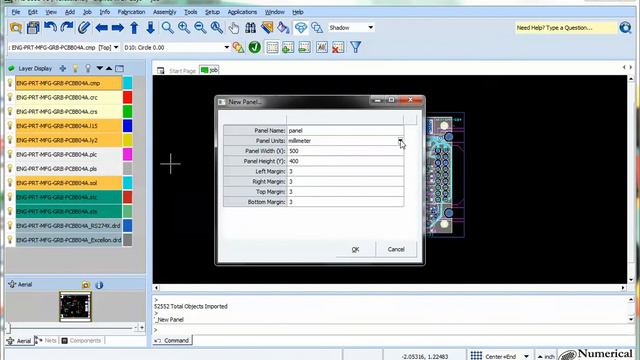Toggle visibility bulb of PCB804A.pls layer
This screenshot has width=640, height=360.
pos(10,169)
